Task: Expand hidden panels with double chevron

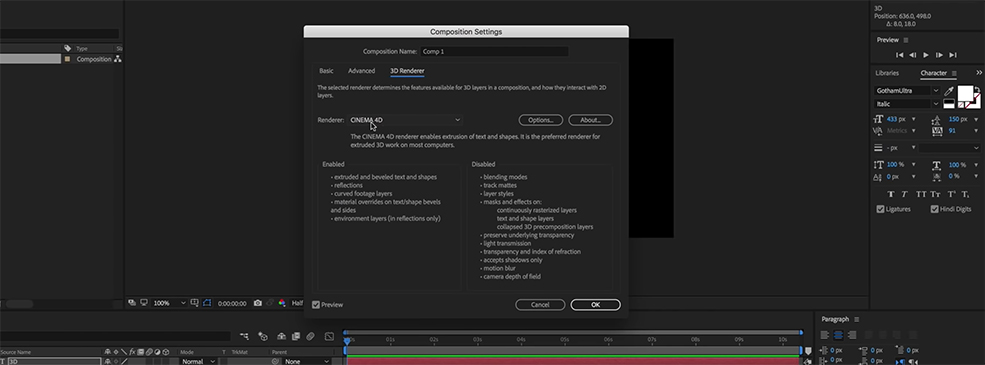Action: click(x=979, y=73)
